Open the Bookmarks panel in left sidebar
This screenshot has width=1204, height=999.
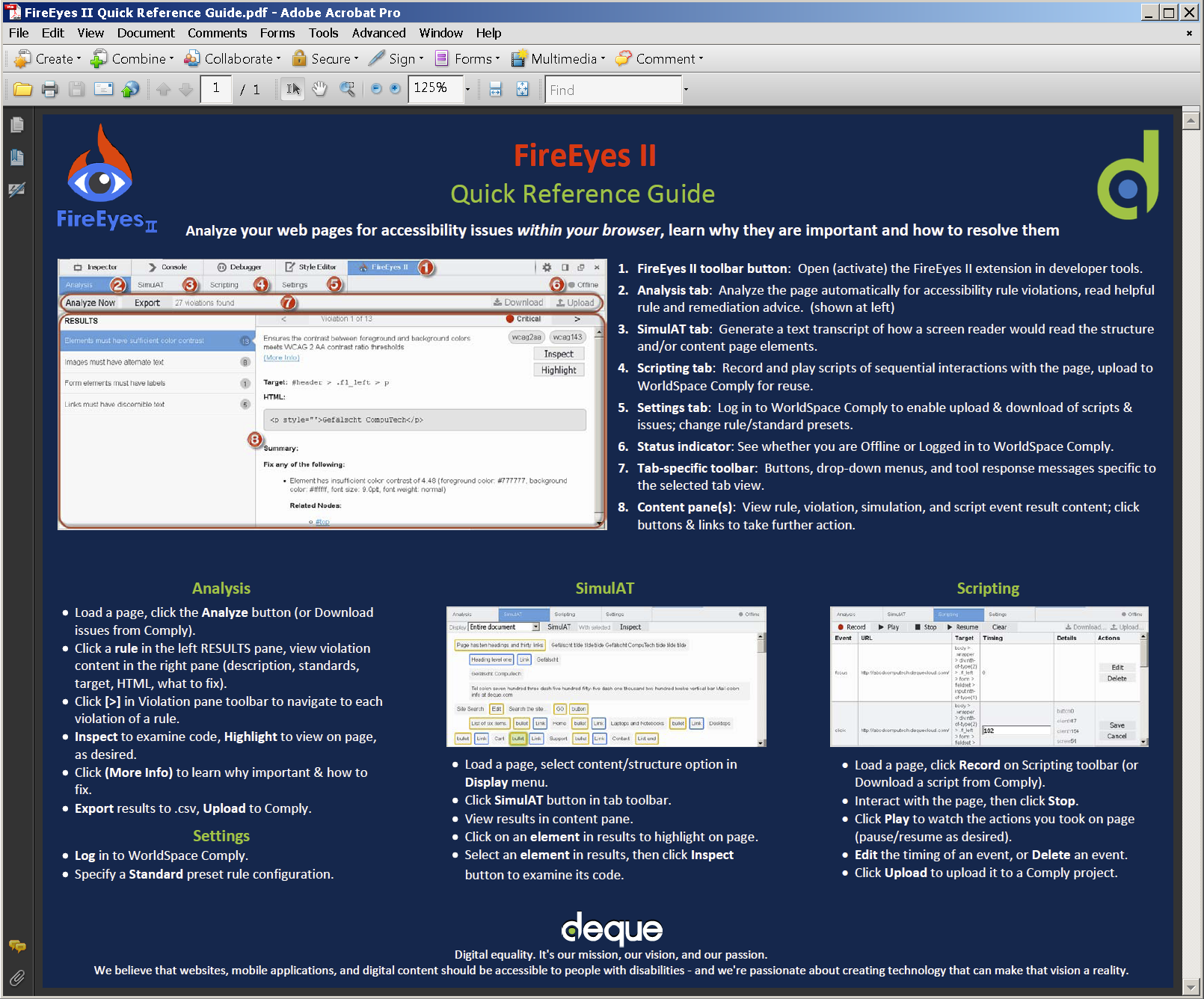pos(16,157)
